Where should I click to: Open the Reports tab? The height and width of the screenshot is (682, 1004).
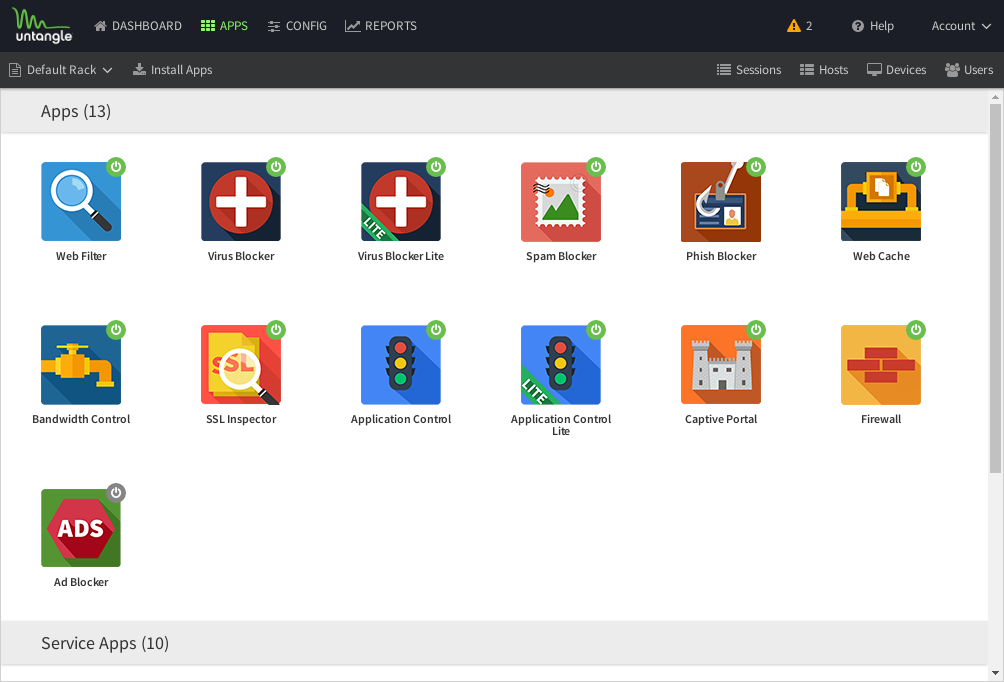tap(381, 26)
